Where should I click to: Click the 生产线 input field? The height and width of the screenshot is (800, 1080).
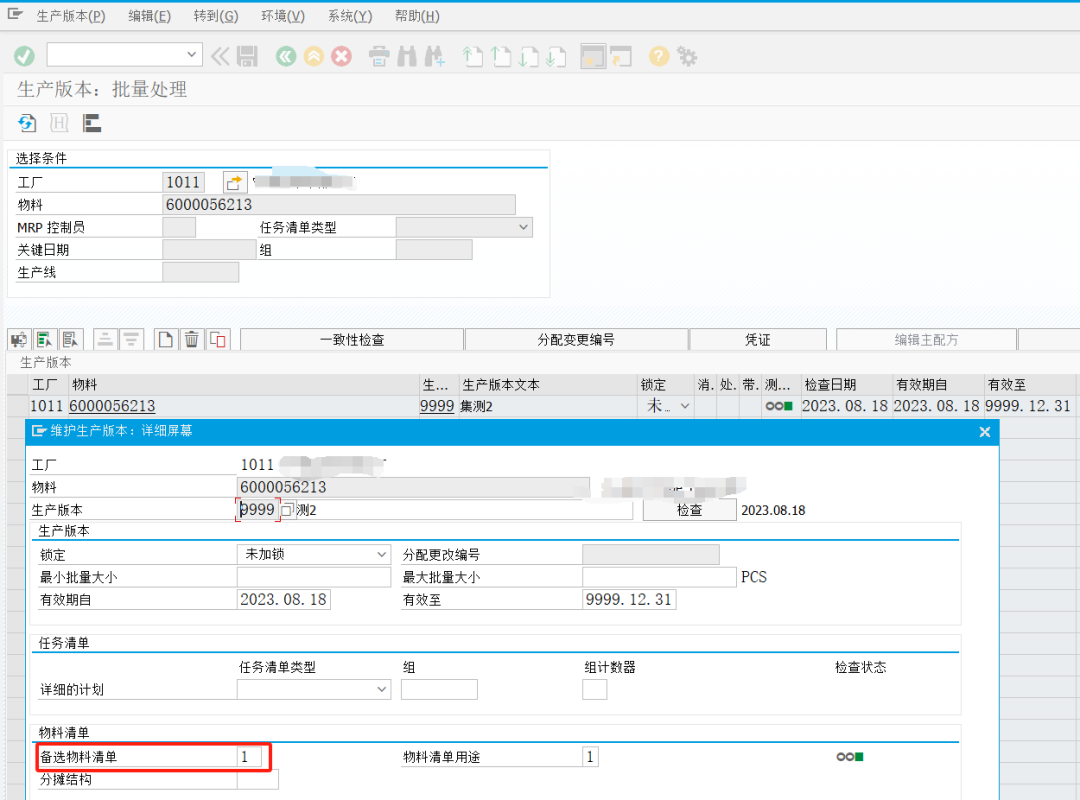pyautogui.click(x=200, y=272)
